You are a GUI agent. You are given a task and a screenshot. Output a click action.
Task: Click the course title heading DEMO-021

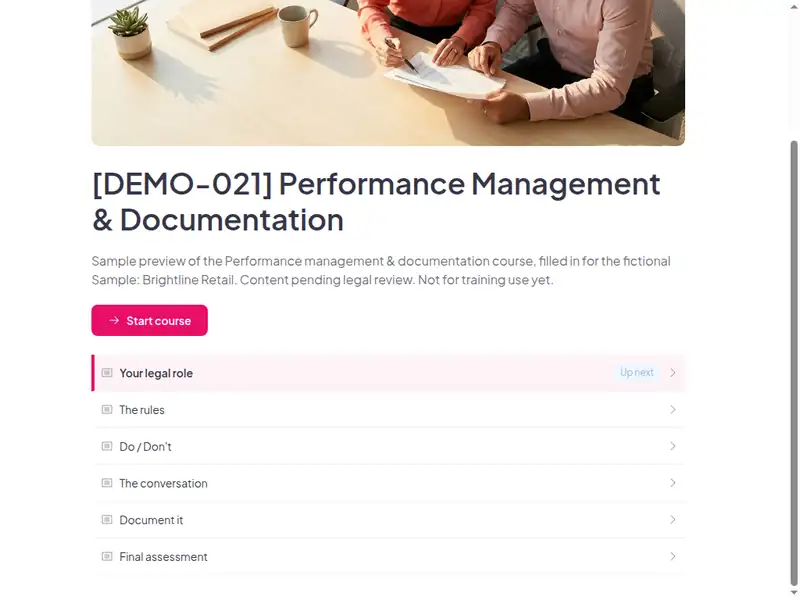(x=376, y=202)
